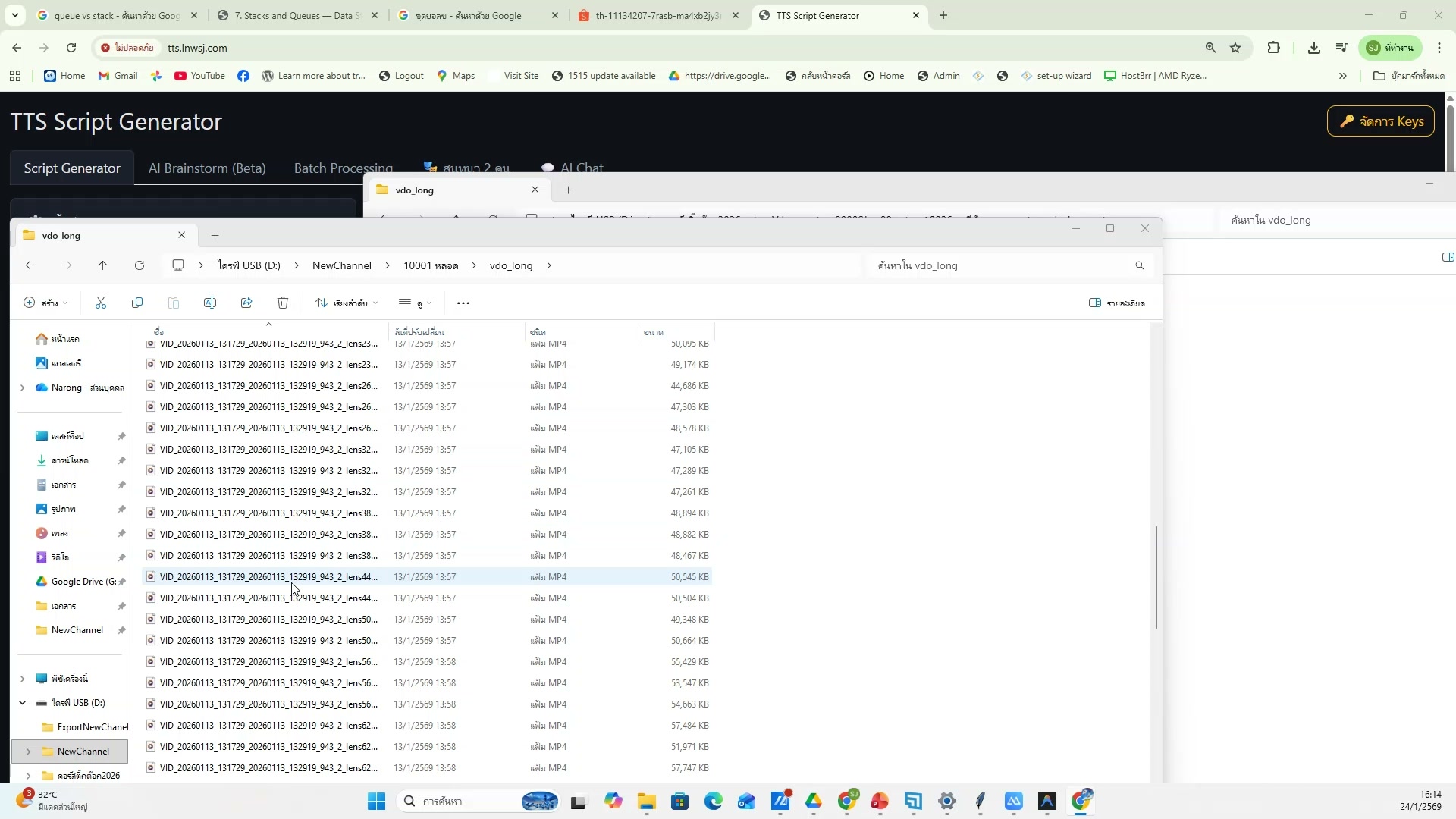
Task: Open the สร้าง new item dropdown
Action: 45,303
